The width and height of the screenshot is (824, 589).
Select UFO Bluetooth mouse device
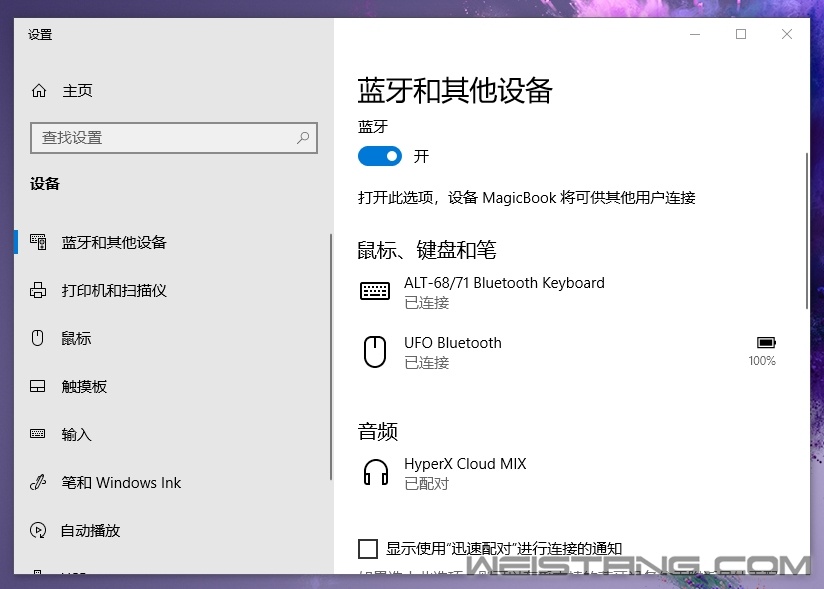(x=568, y=352)
